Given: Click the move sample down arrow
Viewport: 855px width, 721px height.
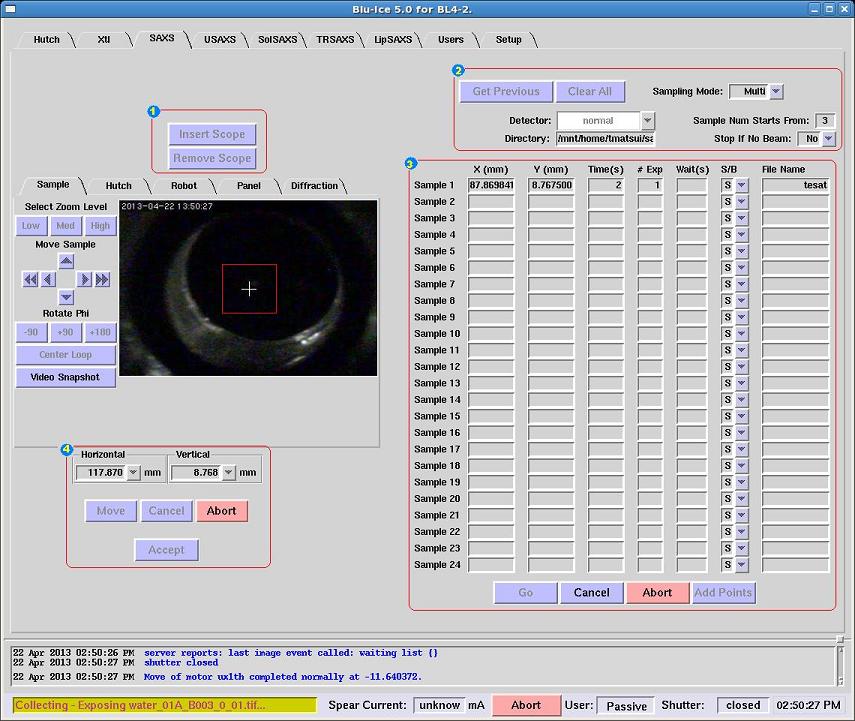Looking at the screenshot, I should click(x=66, y=297).
